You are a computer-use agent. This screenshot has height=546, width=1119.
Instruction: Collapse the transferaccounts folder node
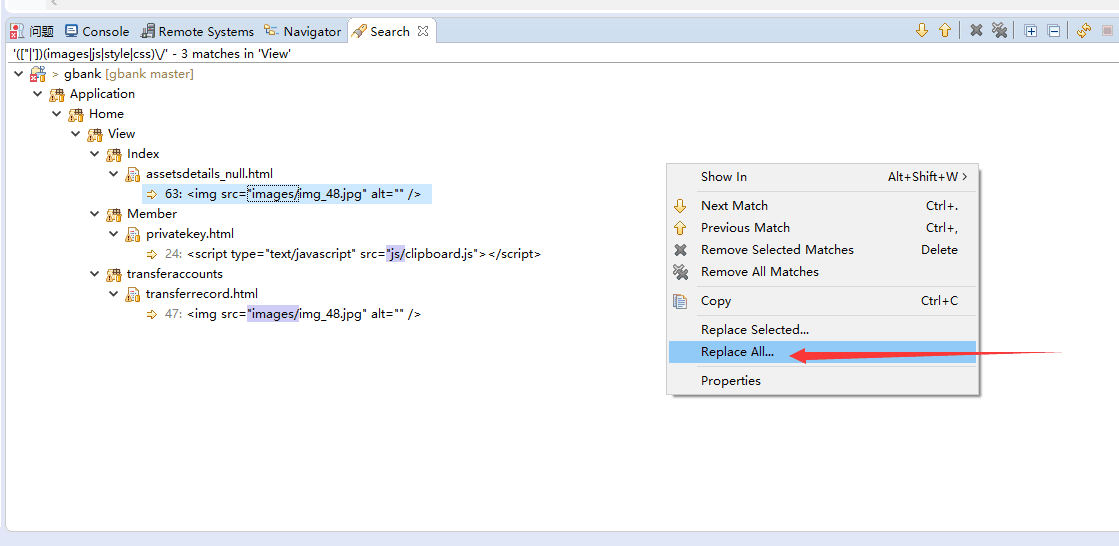pos(95,274)
